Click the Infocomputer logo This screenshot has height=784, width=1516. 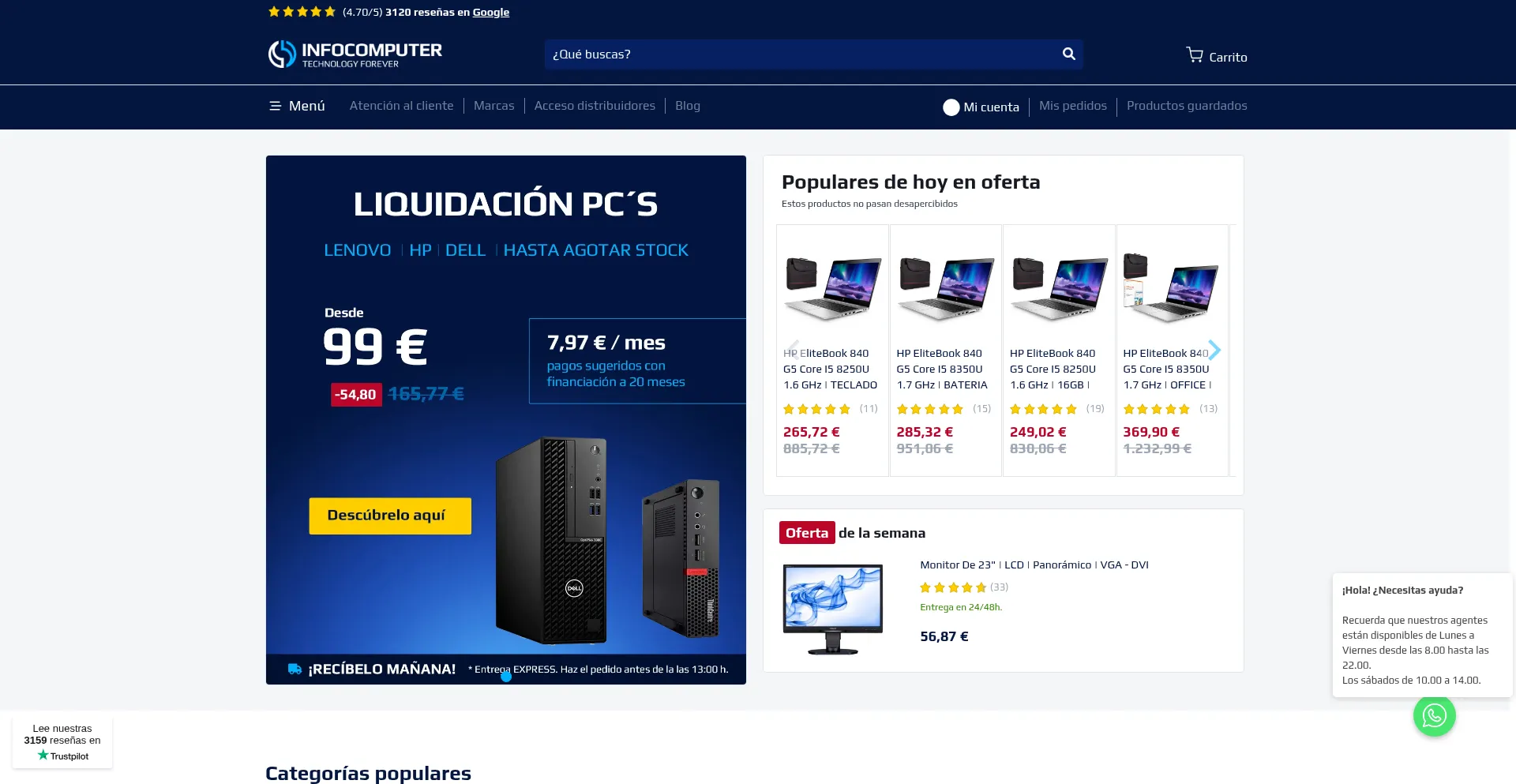pyautogui.click(x=355, y=54)
